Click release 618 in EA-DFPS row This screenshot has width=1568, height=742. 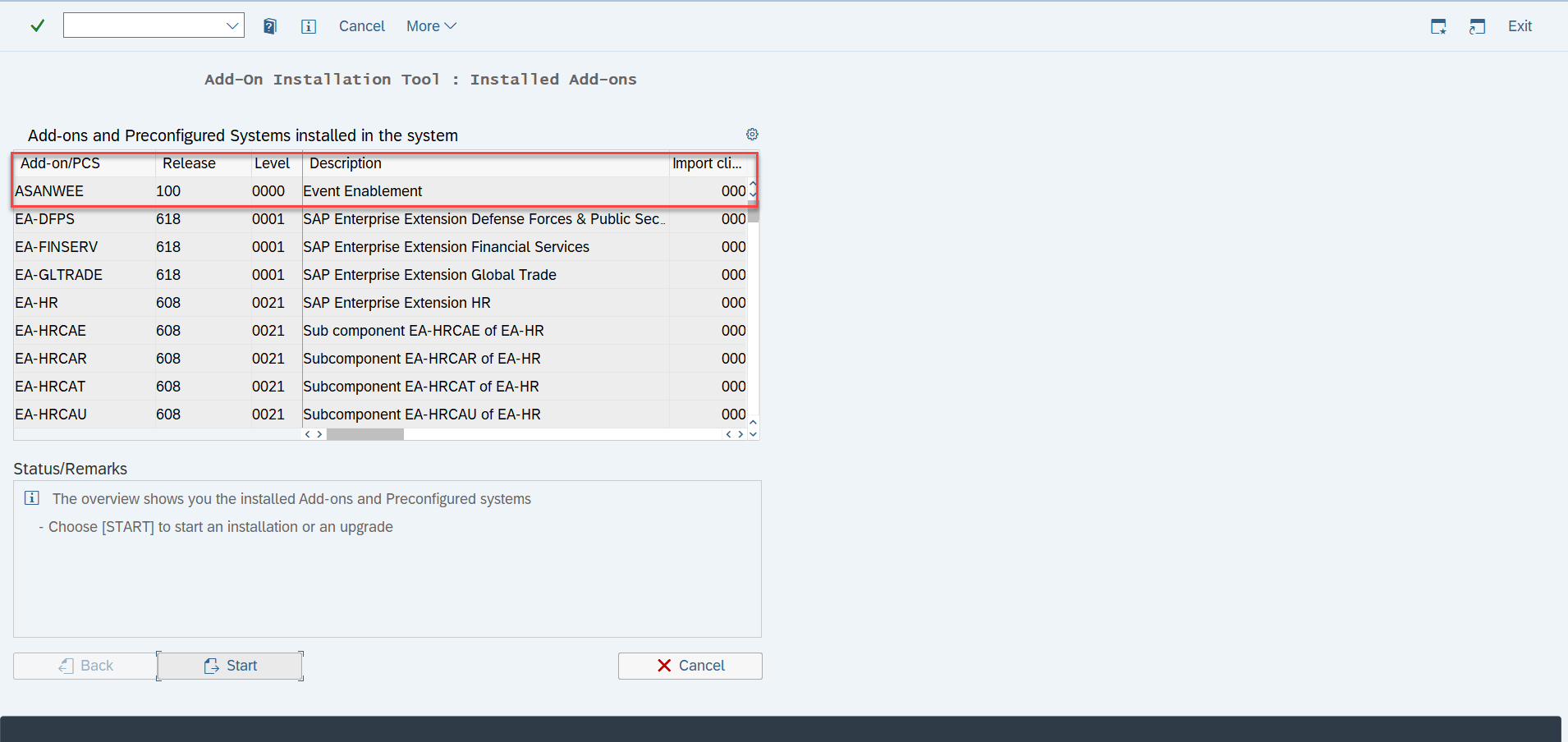point(168,219)
